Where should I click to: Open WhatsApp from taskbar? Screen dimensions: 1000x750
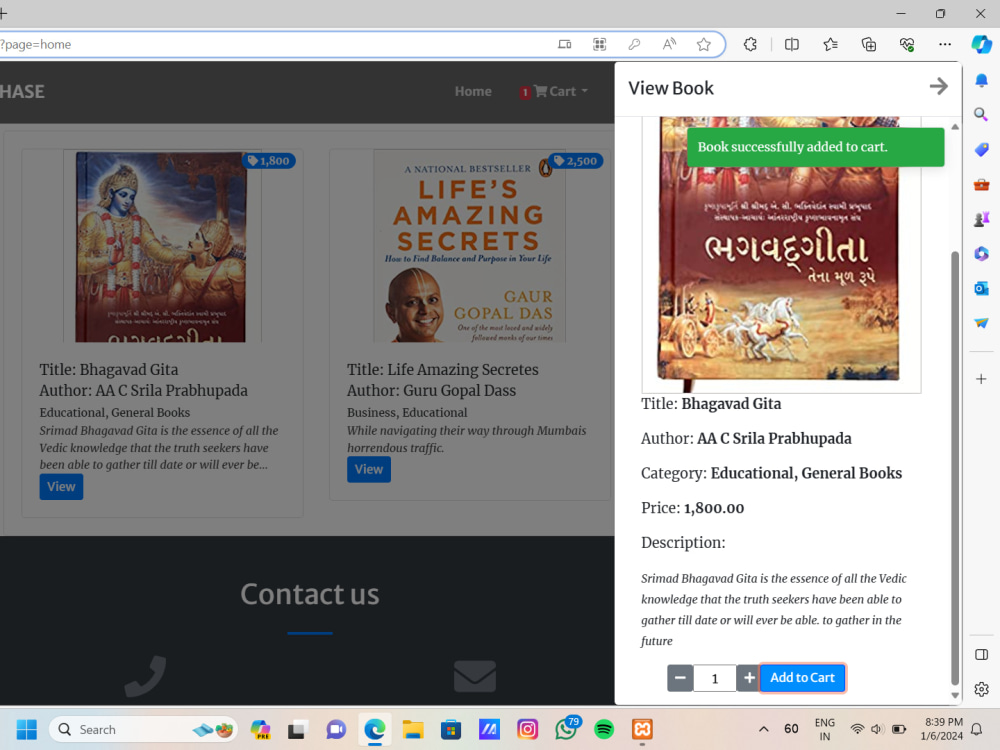(566, 729)
